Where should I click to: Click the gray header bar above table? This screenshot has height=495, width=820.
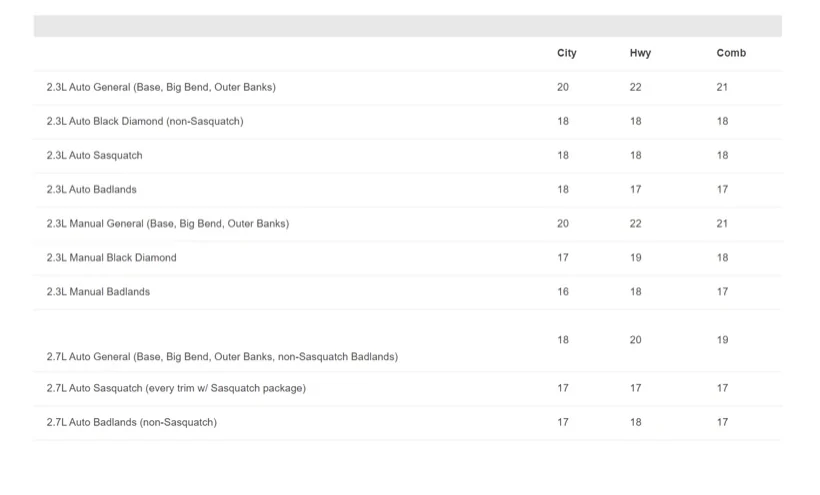click(408, 26)
